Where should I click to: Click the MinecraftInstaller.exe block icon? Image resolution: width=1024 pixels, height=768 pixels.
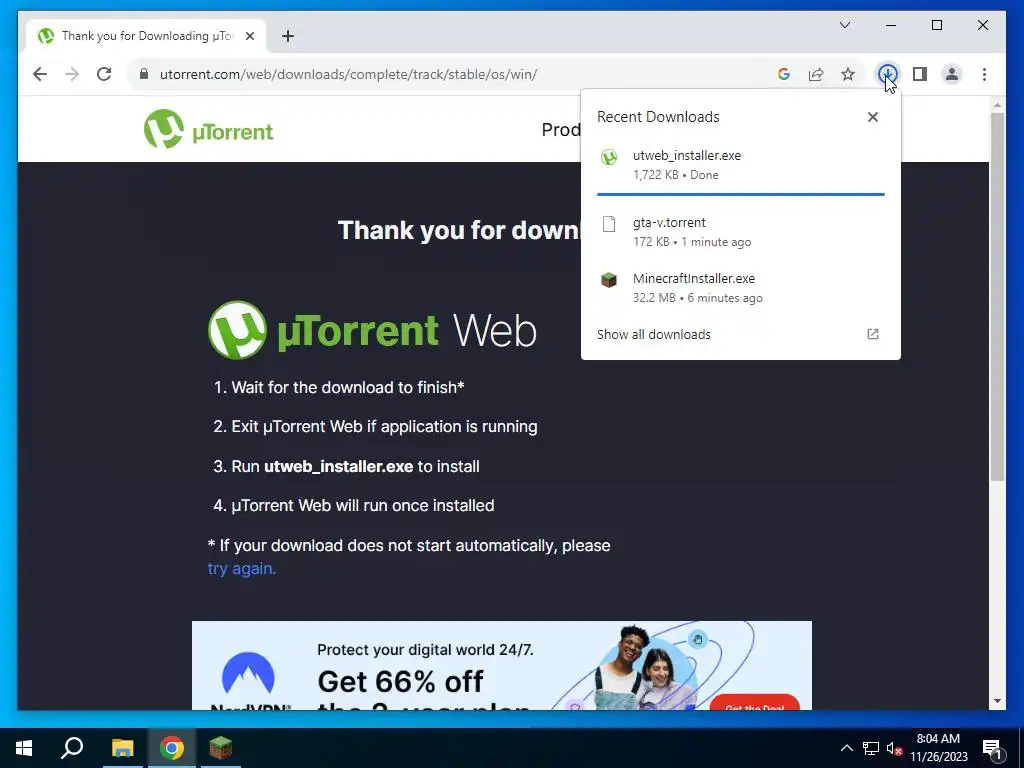pyautogui.click(x=609, y=280)
